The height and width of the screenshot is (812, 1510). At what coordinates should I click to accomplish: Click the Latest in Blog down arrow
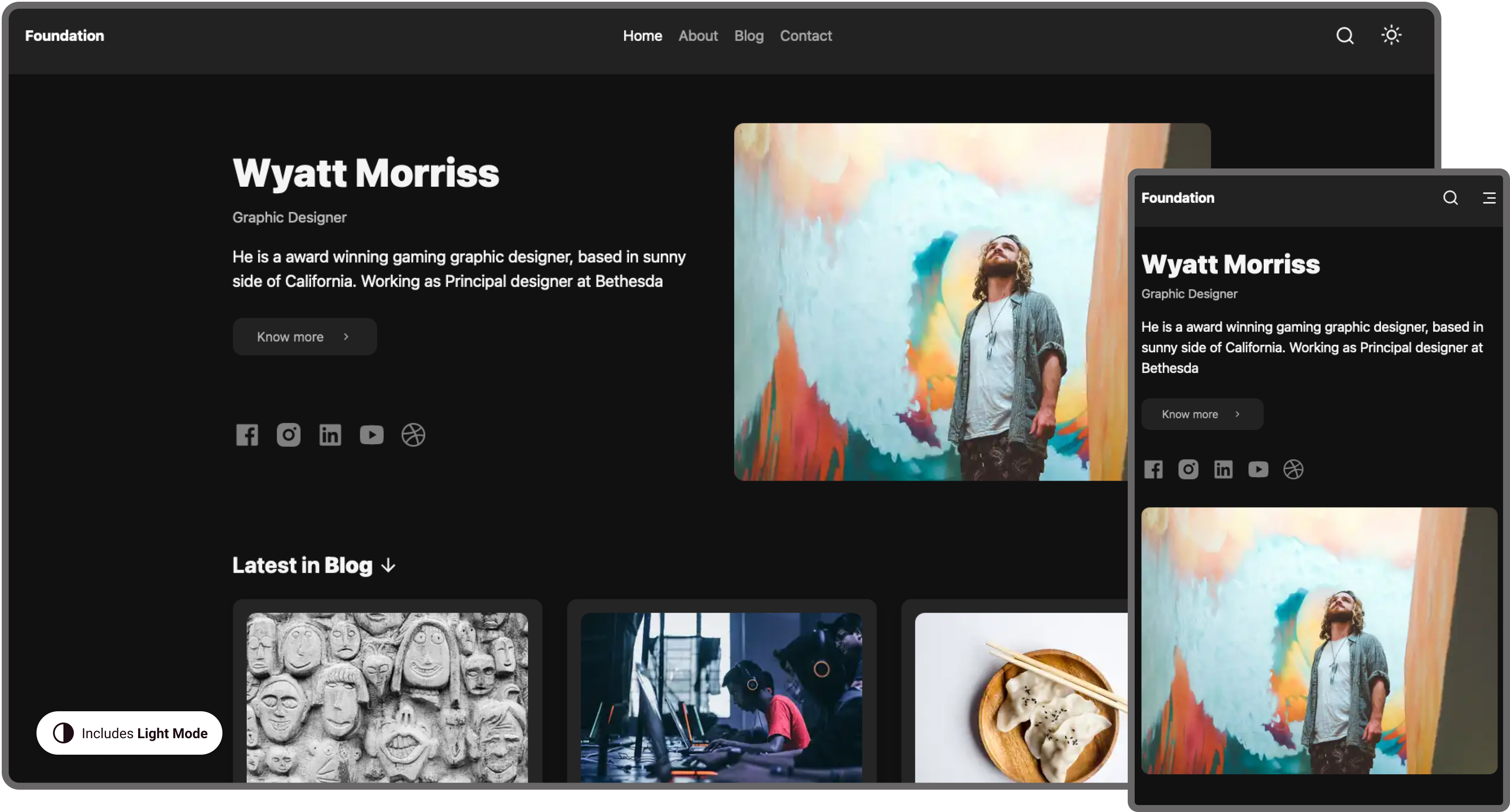click(388, 566)
